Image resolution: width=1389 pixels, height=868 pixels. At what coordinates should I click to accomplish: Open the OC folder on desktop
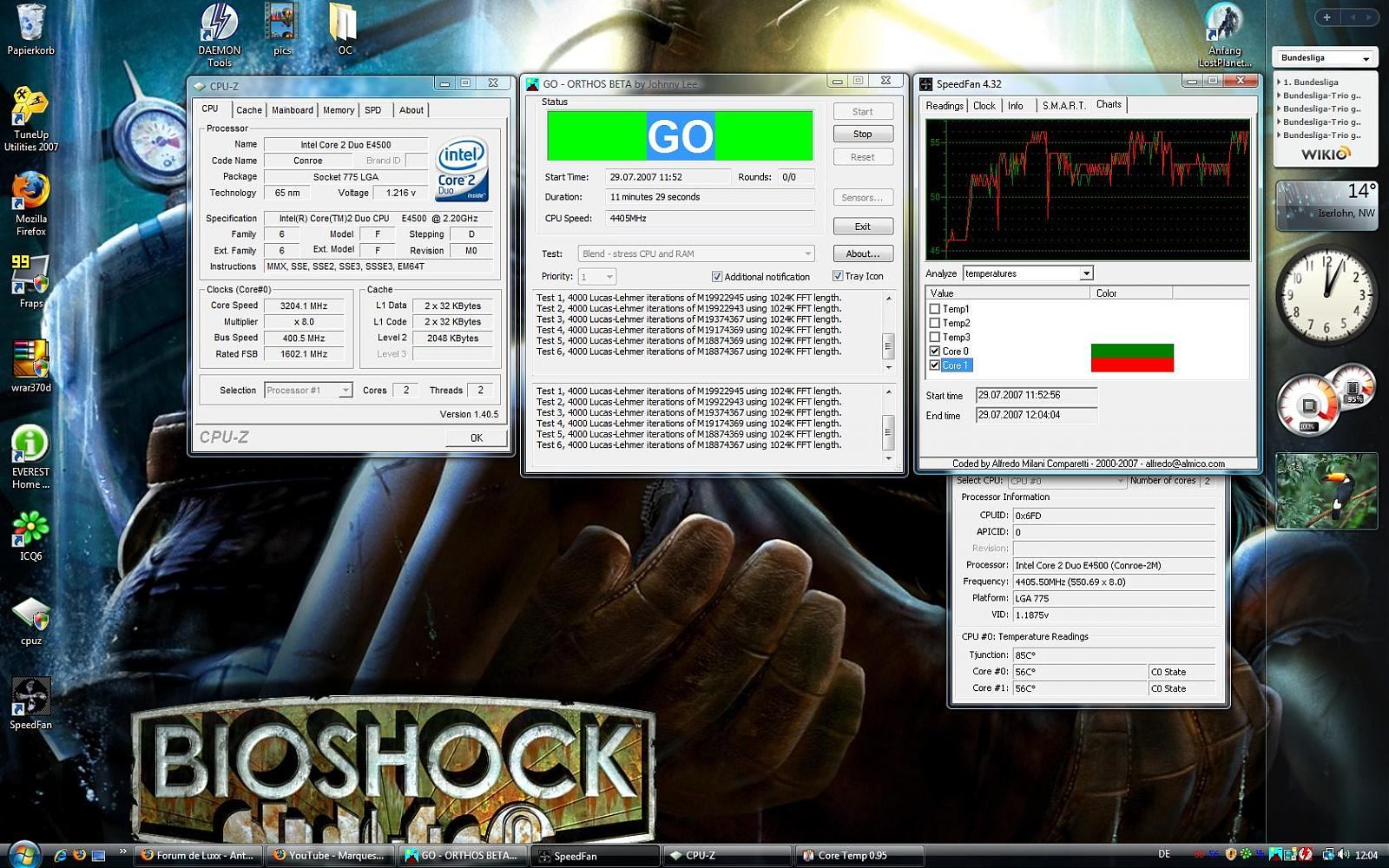[x=345, y=30]
